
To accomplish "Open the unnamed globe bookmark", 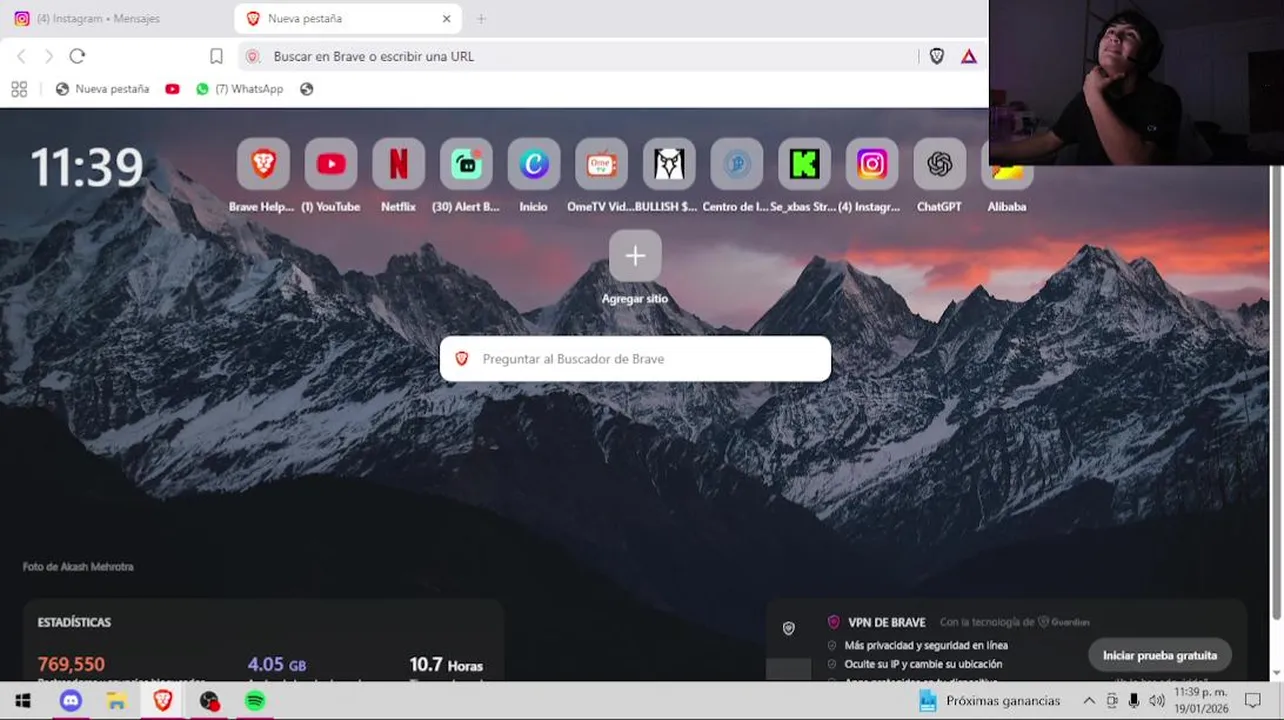I will [307, 89].
